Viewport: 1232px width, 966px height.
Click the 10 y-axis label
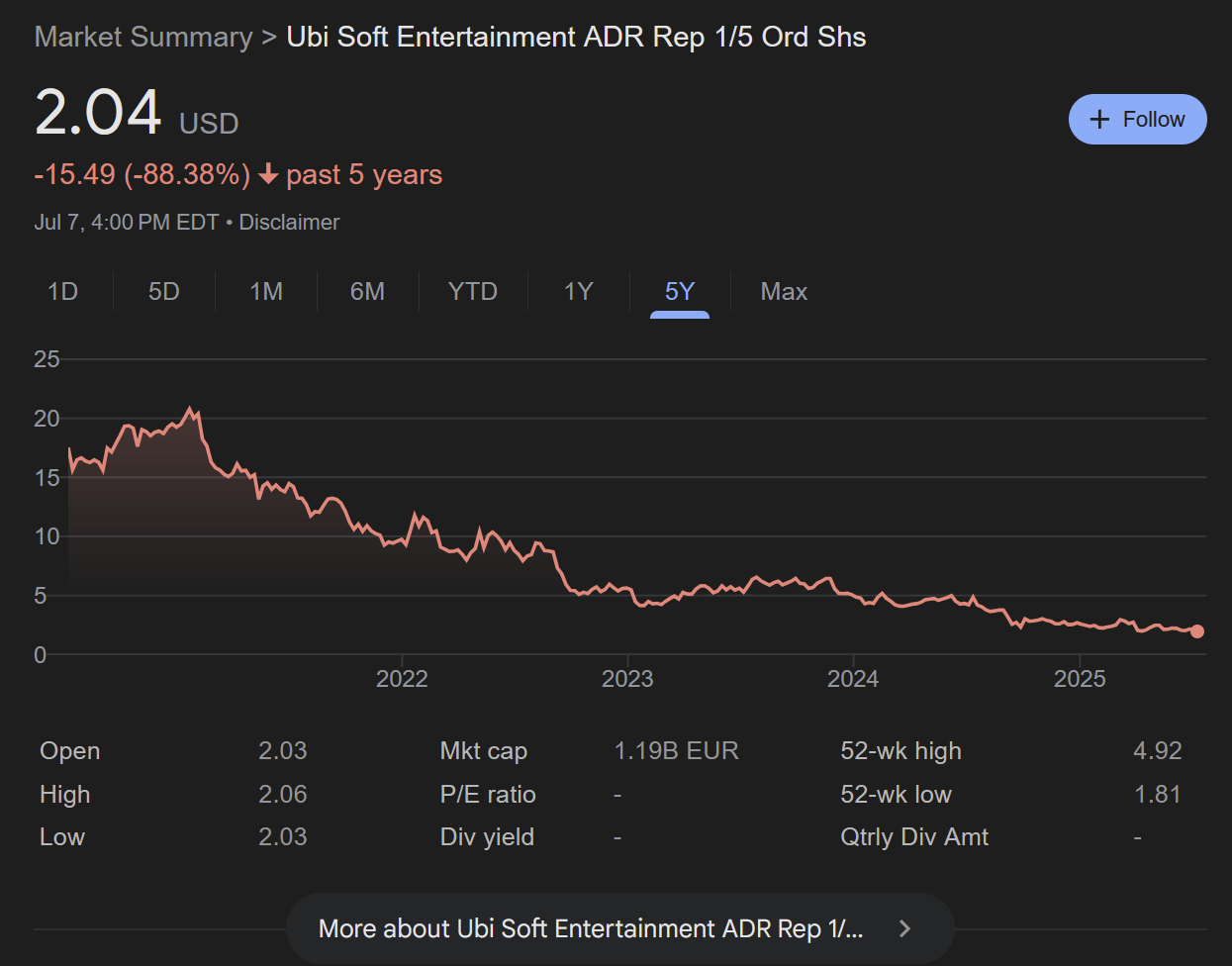(x=47, y=536)
